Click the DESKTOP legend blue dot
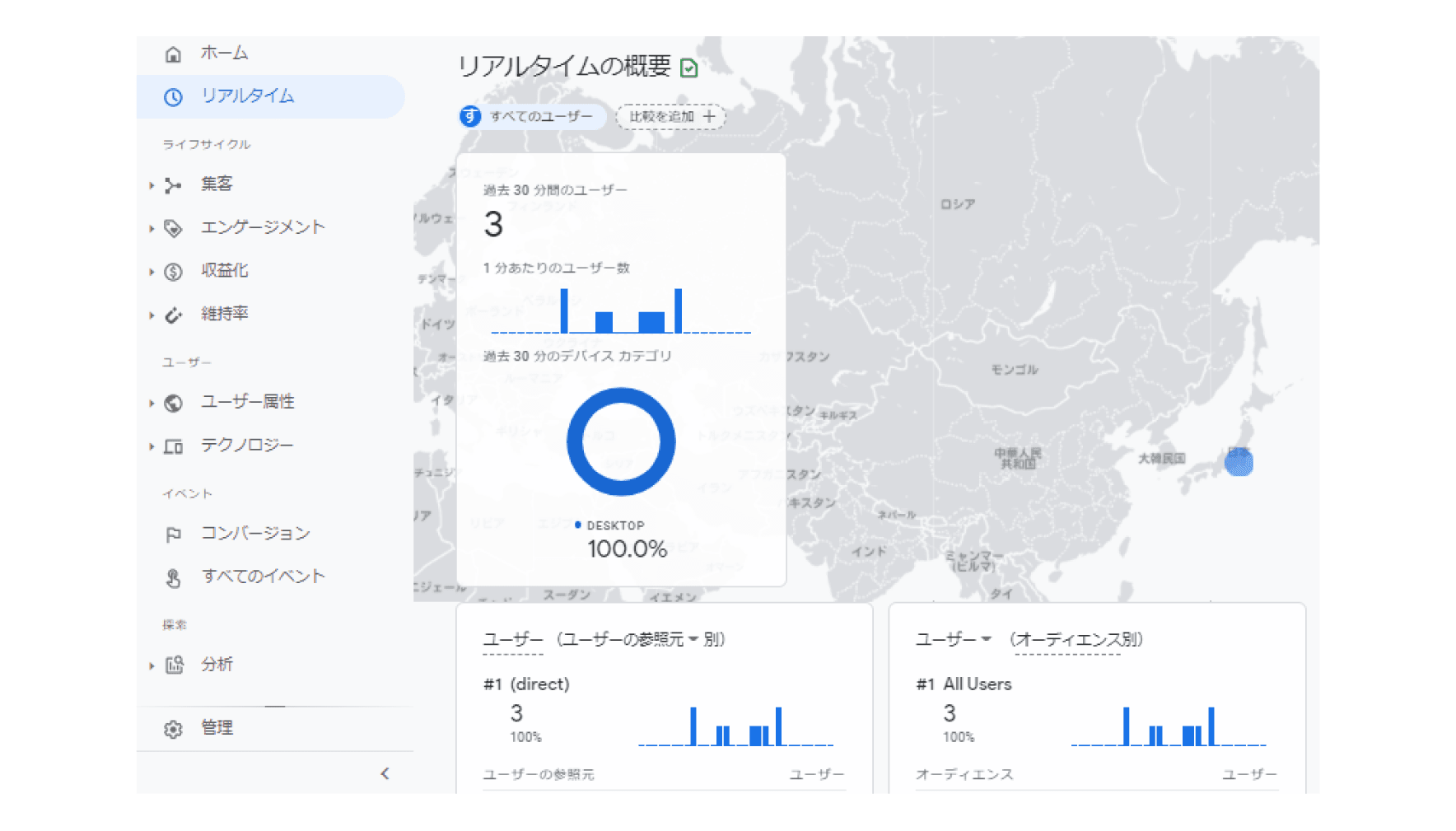The width and height of the screenshot is (1456, 831). click(578, 525)
